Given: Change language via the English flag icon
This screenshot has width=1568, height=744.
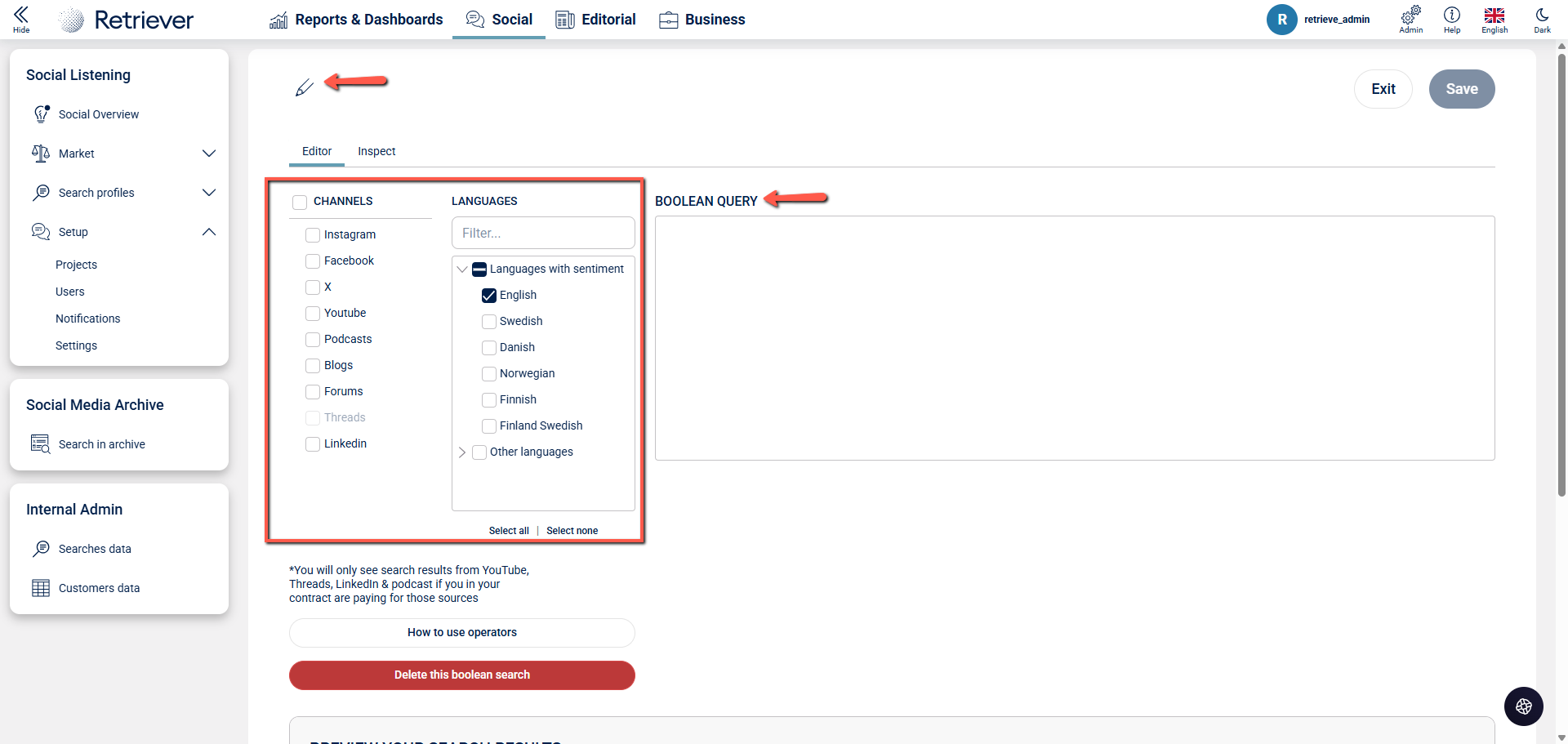Looking at the screenshot, I should click(1494, 15).
